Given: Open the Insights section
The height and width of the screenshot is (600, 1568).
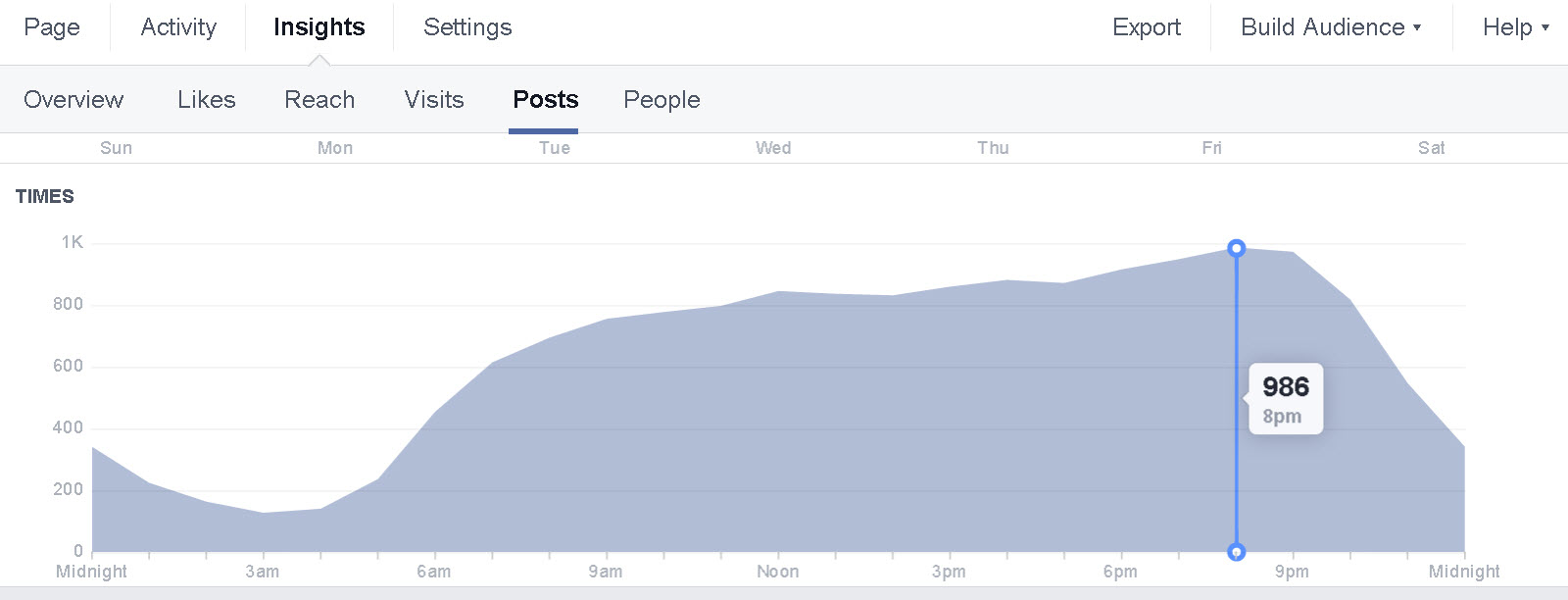Looking at the screenshot, I should (318, 26).
